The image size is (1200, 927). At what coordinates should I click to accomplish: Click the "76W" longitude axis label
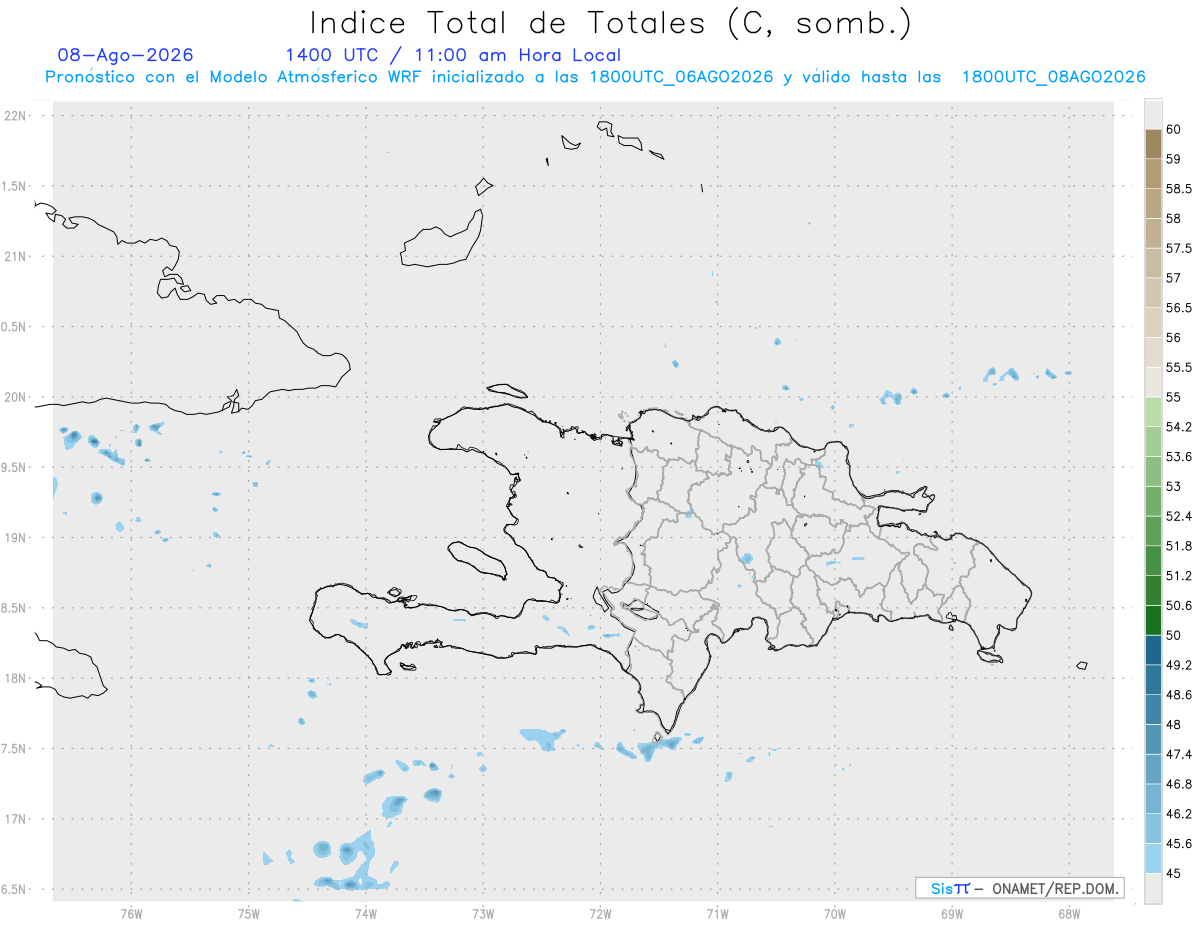click(x=131, y=913)
